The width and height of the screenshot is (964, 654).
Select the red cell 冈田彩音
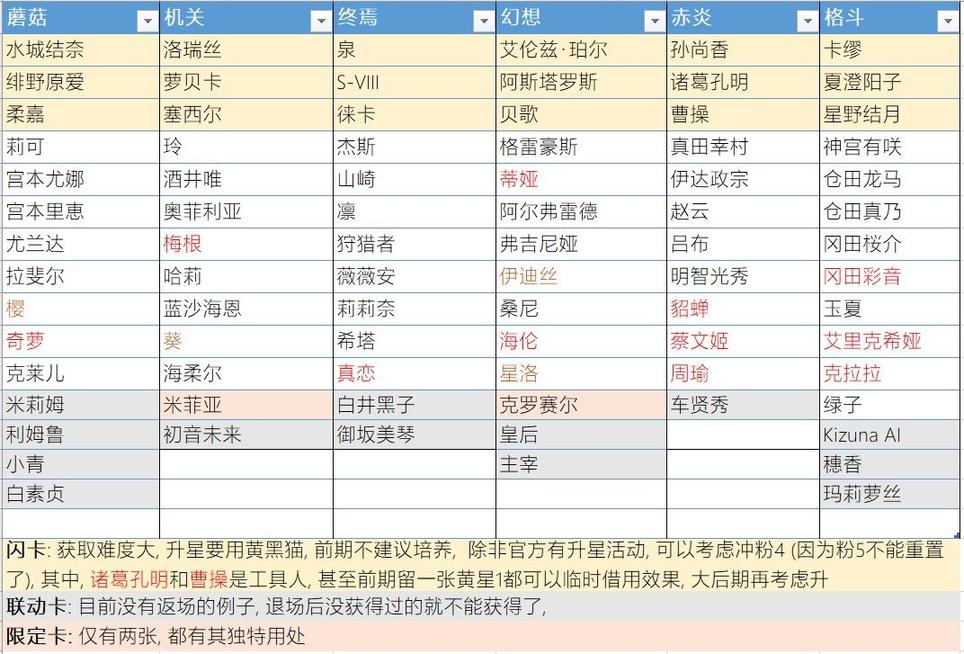pyautogui.click(x=891, y=277)
